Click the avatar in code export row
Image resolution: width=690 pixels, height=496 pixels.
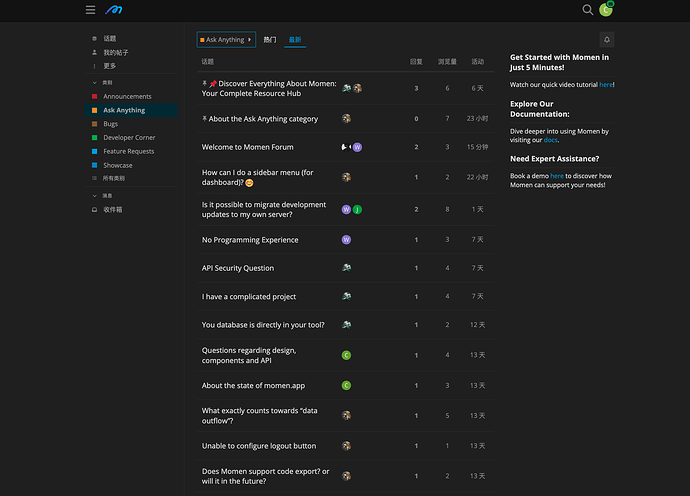click(x=346, y=476)
